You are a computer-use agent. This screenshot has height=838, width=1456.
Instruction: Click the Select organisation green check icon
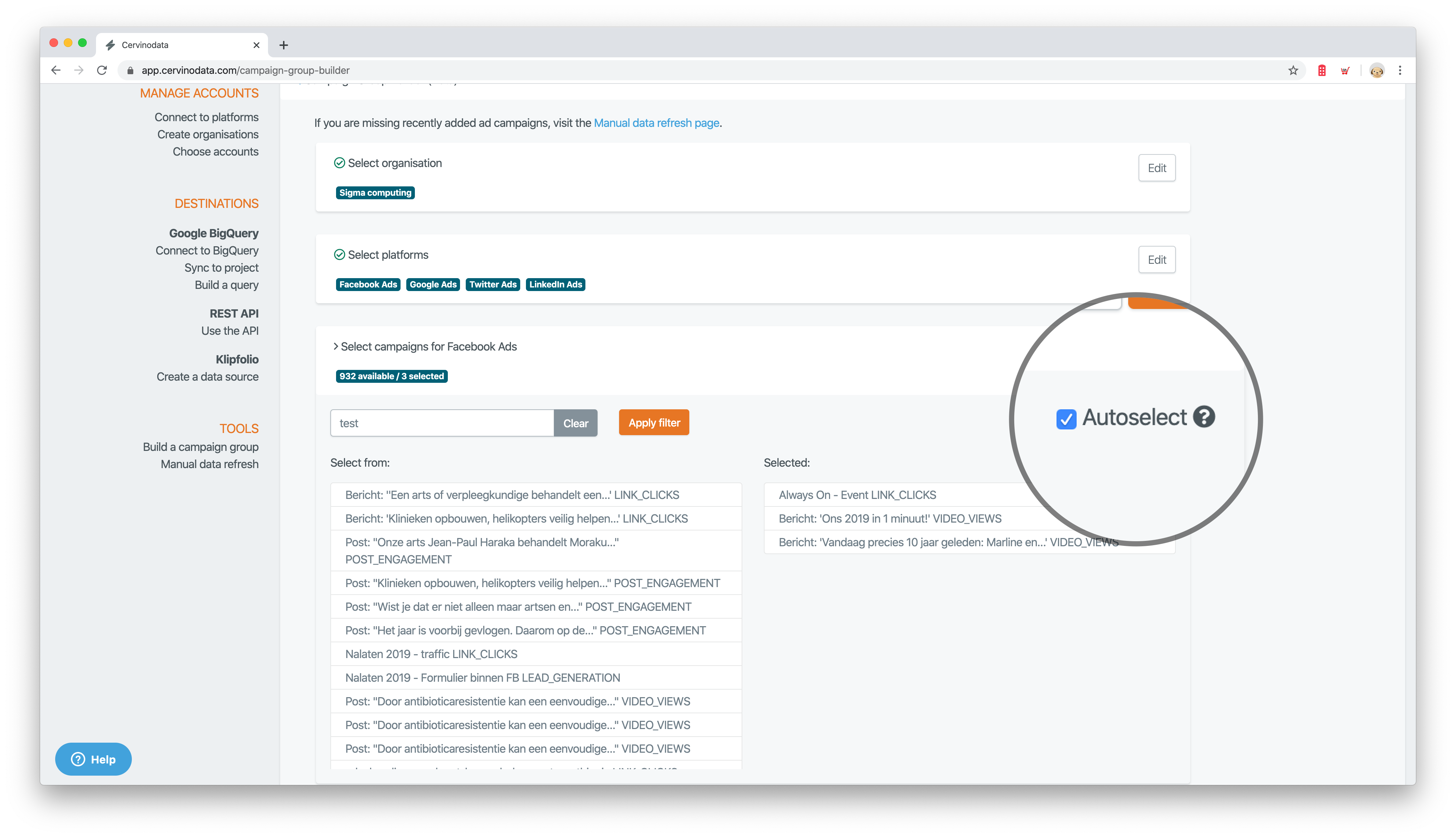339,163
